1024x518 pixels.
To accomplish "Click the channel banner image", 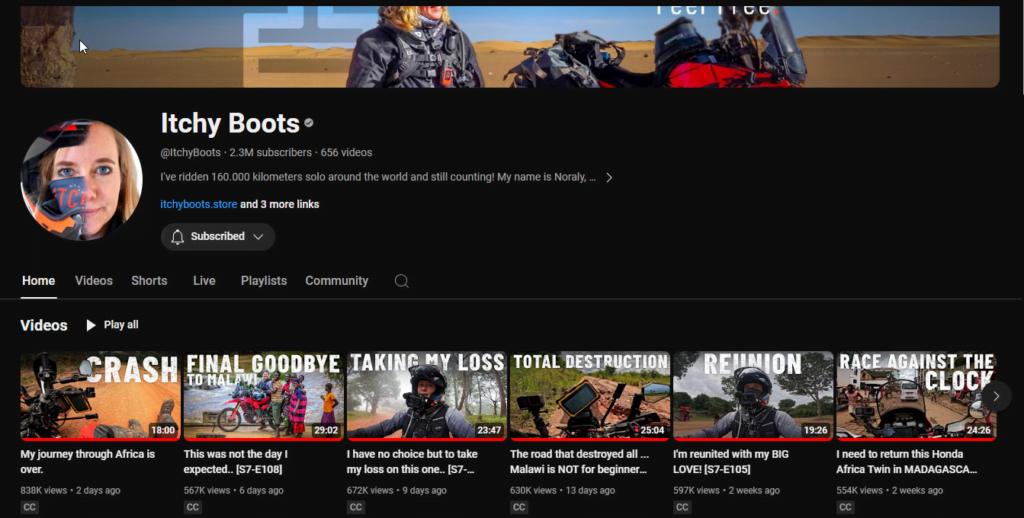I will pyautogui.click(x=510, y=46).
